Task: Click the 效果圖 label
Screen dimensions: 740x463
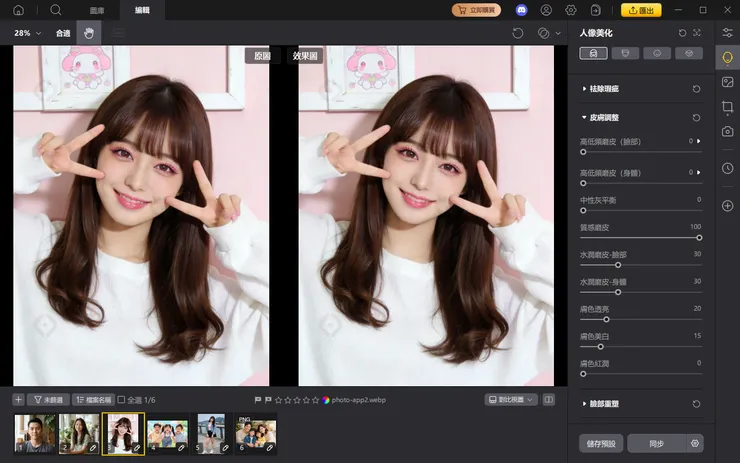Action: 305,56
